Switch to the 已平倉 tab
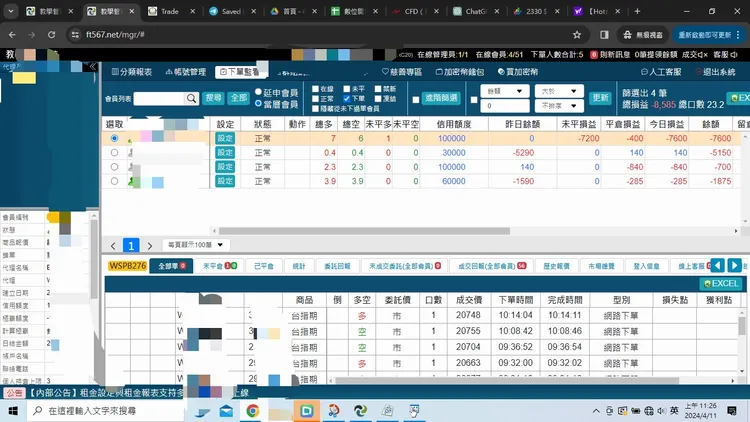 click(x=264, y=266)
